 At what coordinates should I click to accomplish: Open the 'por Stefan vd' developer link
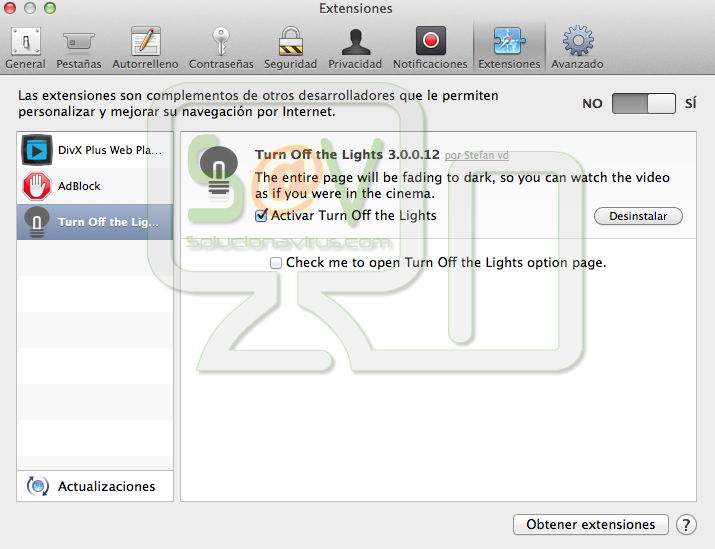477,155
